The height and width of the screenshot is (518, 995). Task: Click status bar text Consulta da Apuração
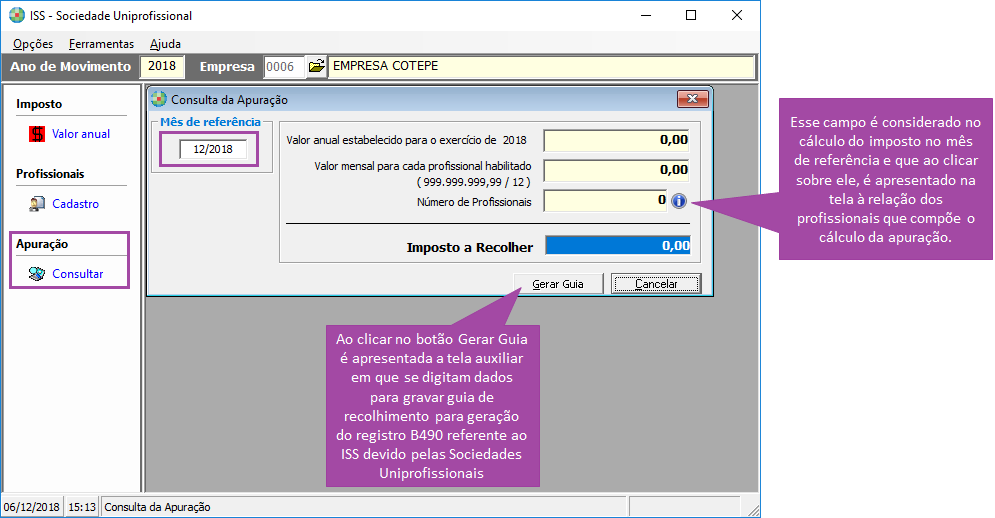point(157,507)
